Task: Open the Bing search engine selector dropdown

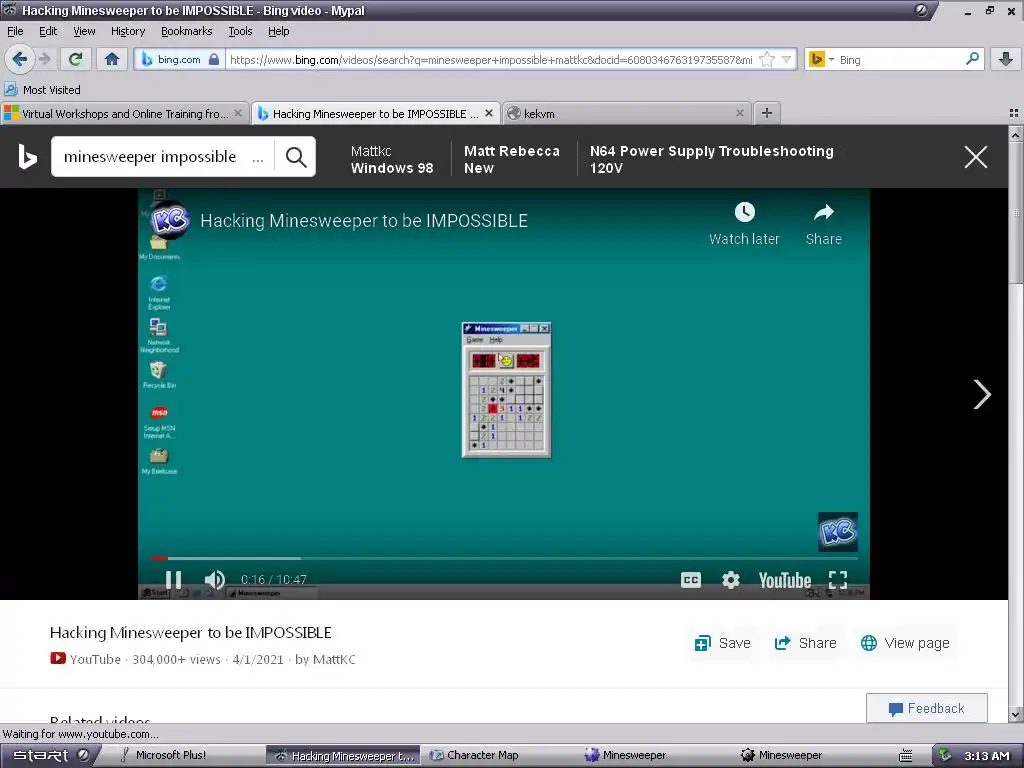Action: (822, 60)
